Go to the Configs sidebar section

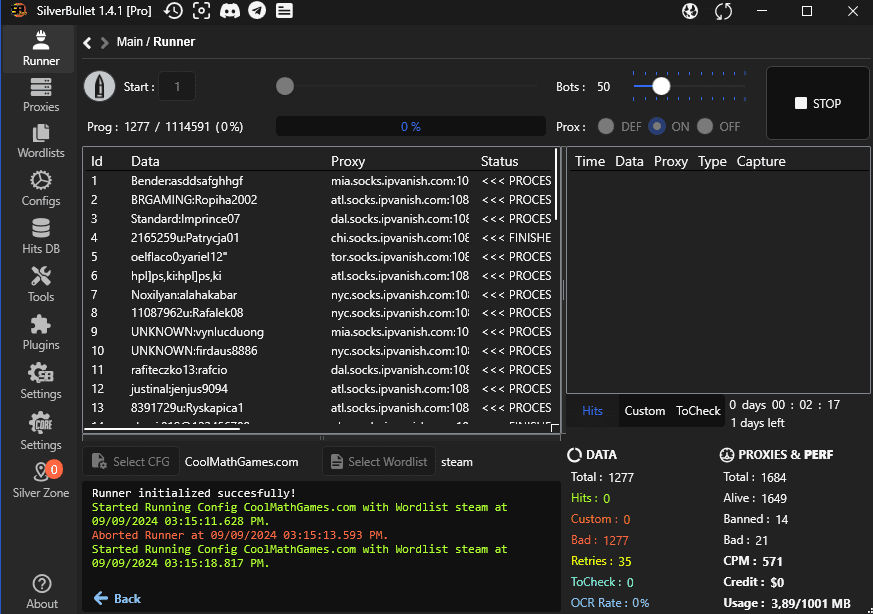(x=41, y=188)
